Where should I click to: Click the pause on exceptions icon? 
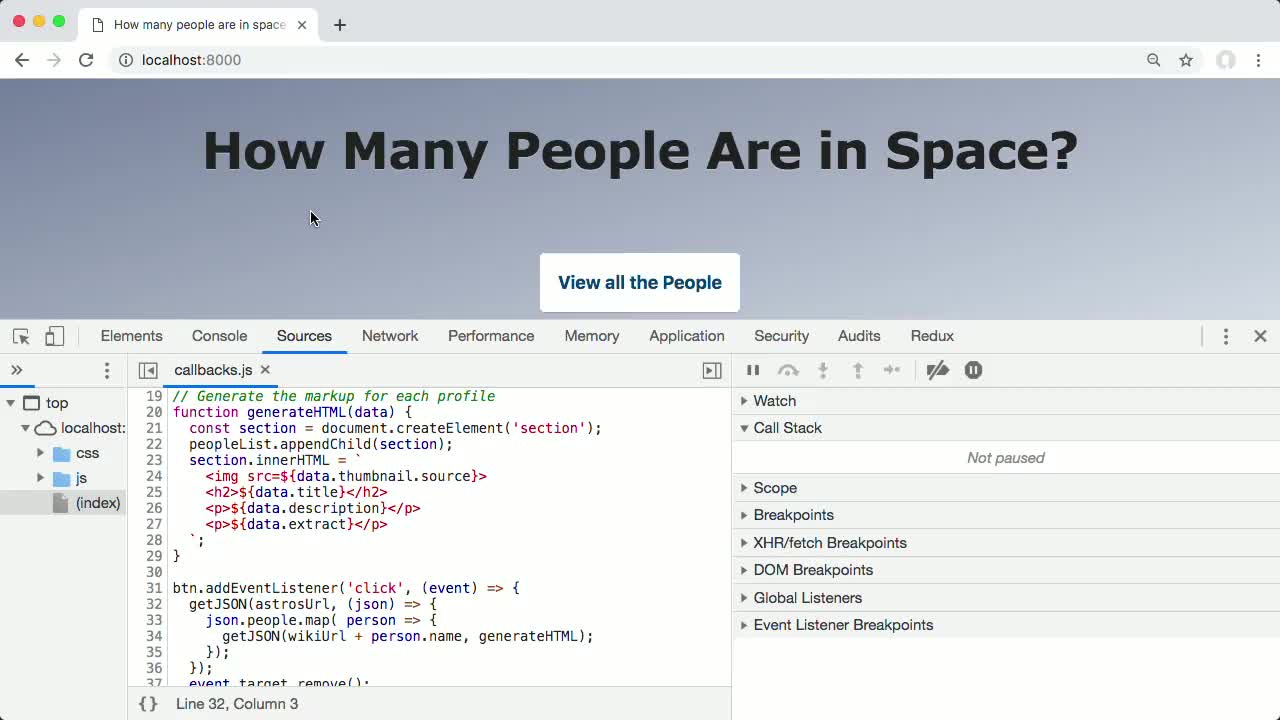tap(973, 370)
